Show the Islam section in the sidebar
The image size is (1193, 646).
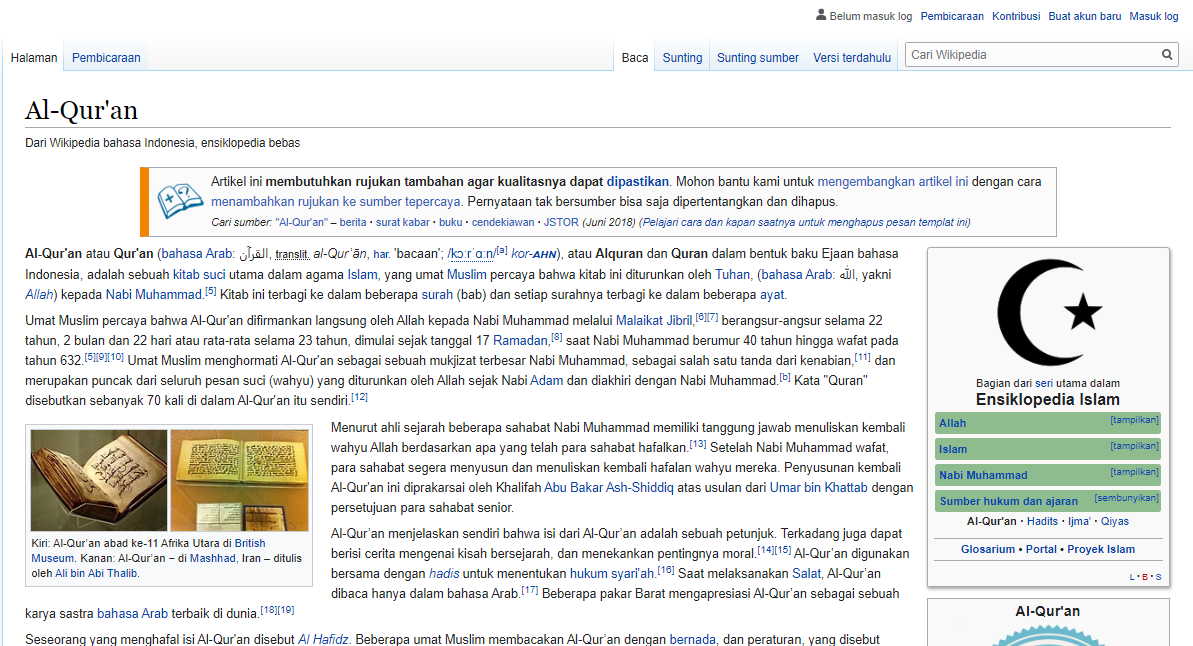coord(1134,446)
